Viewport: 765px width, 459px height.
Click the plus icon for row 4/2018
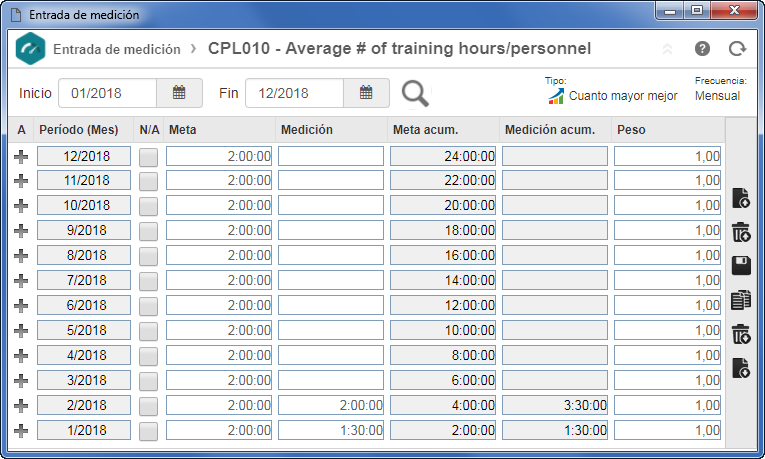21,356
